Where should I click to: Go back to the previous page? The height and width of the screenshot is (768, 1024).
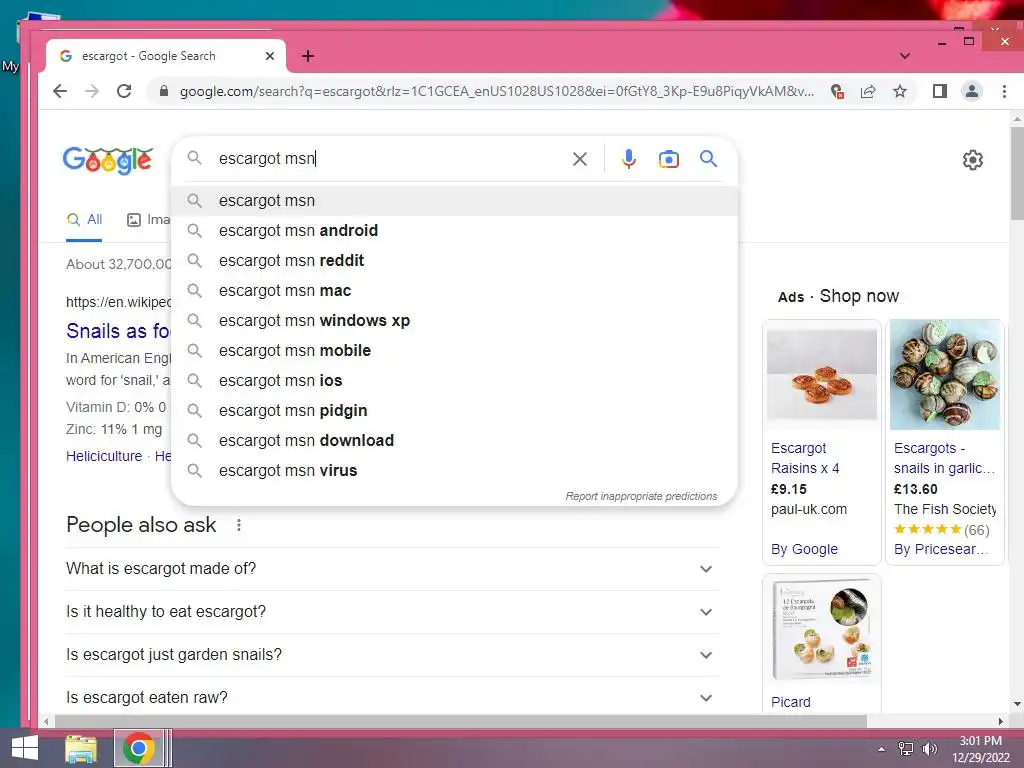pos(60,91)
